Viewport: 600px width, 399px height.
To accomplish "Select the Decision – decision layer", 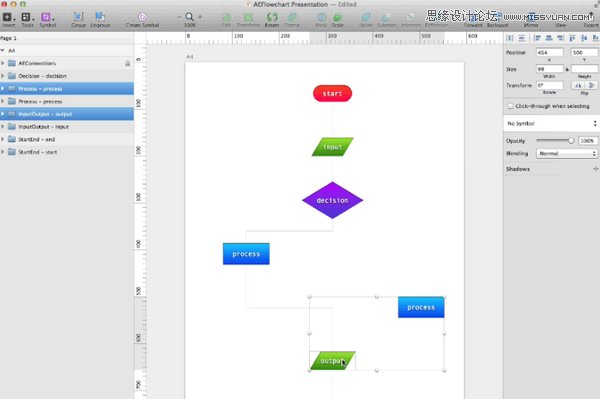I will (67, 76).
